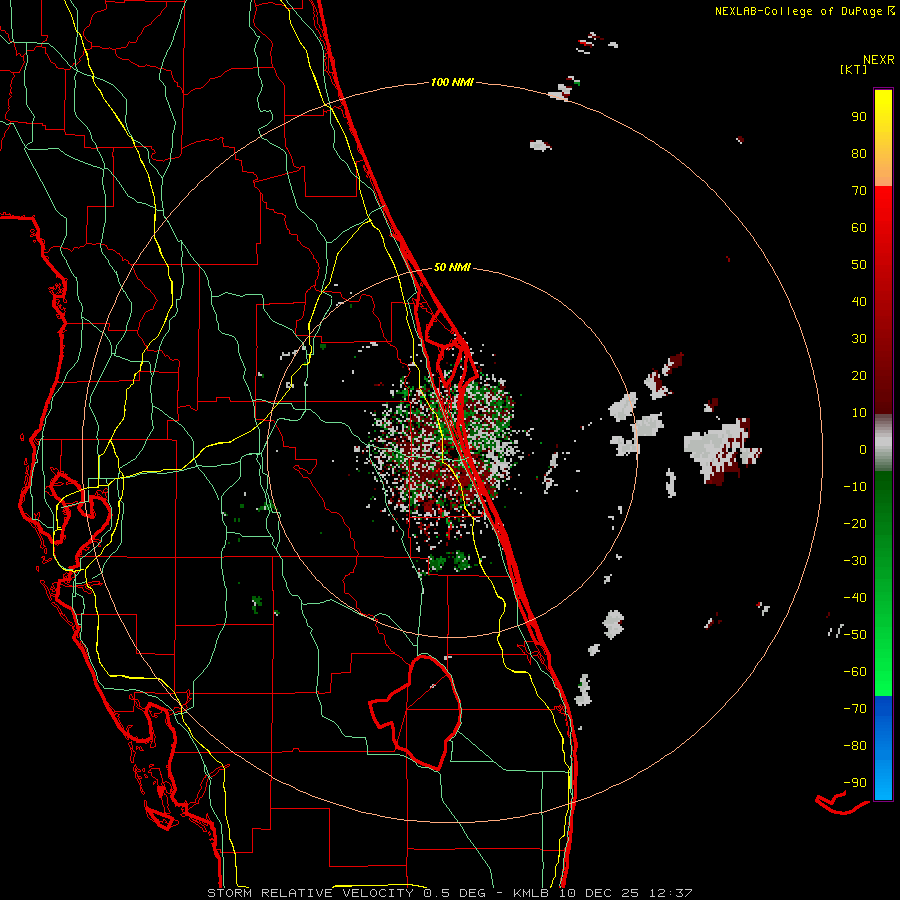Click the 0 value on velocity scale

863,449
